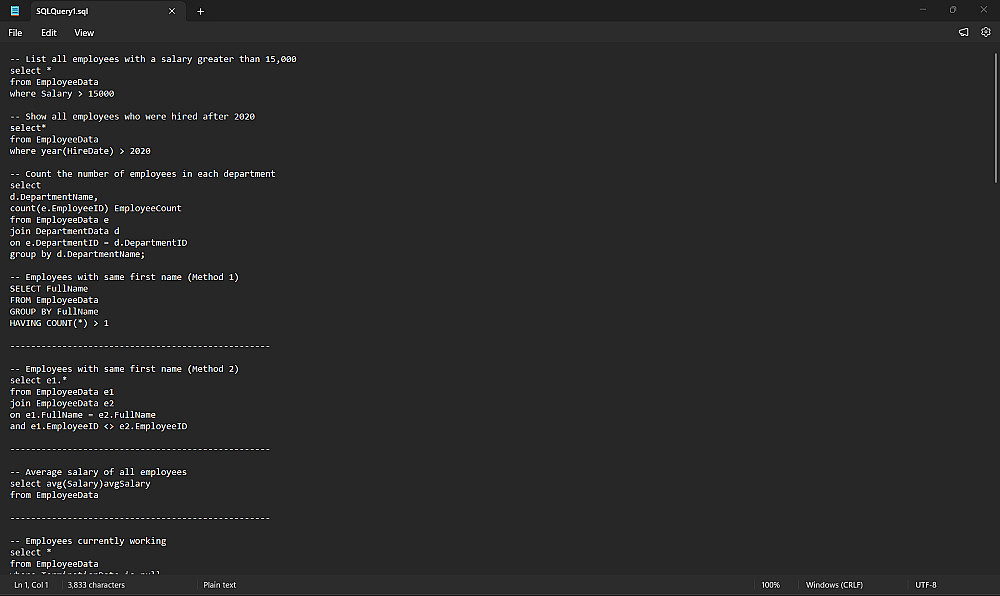1000x596 pixels.
Task: Click the Notepad app icon in title bar
Action: 15,11
